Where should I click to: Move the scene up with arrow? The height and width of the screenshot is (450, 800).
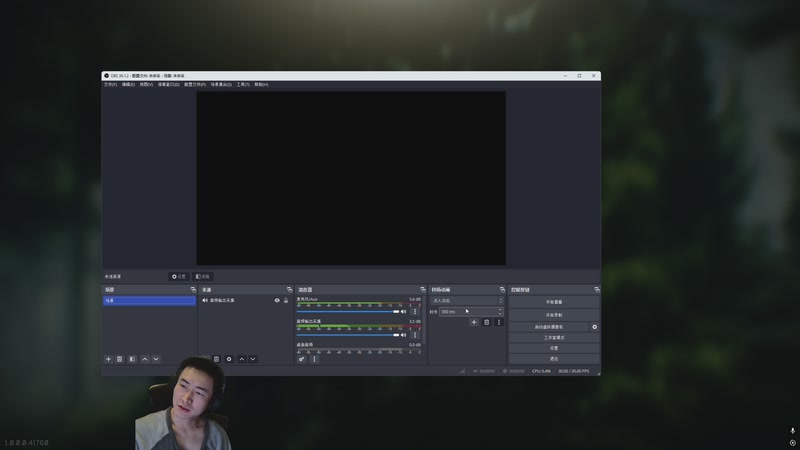click(145, 359)
